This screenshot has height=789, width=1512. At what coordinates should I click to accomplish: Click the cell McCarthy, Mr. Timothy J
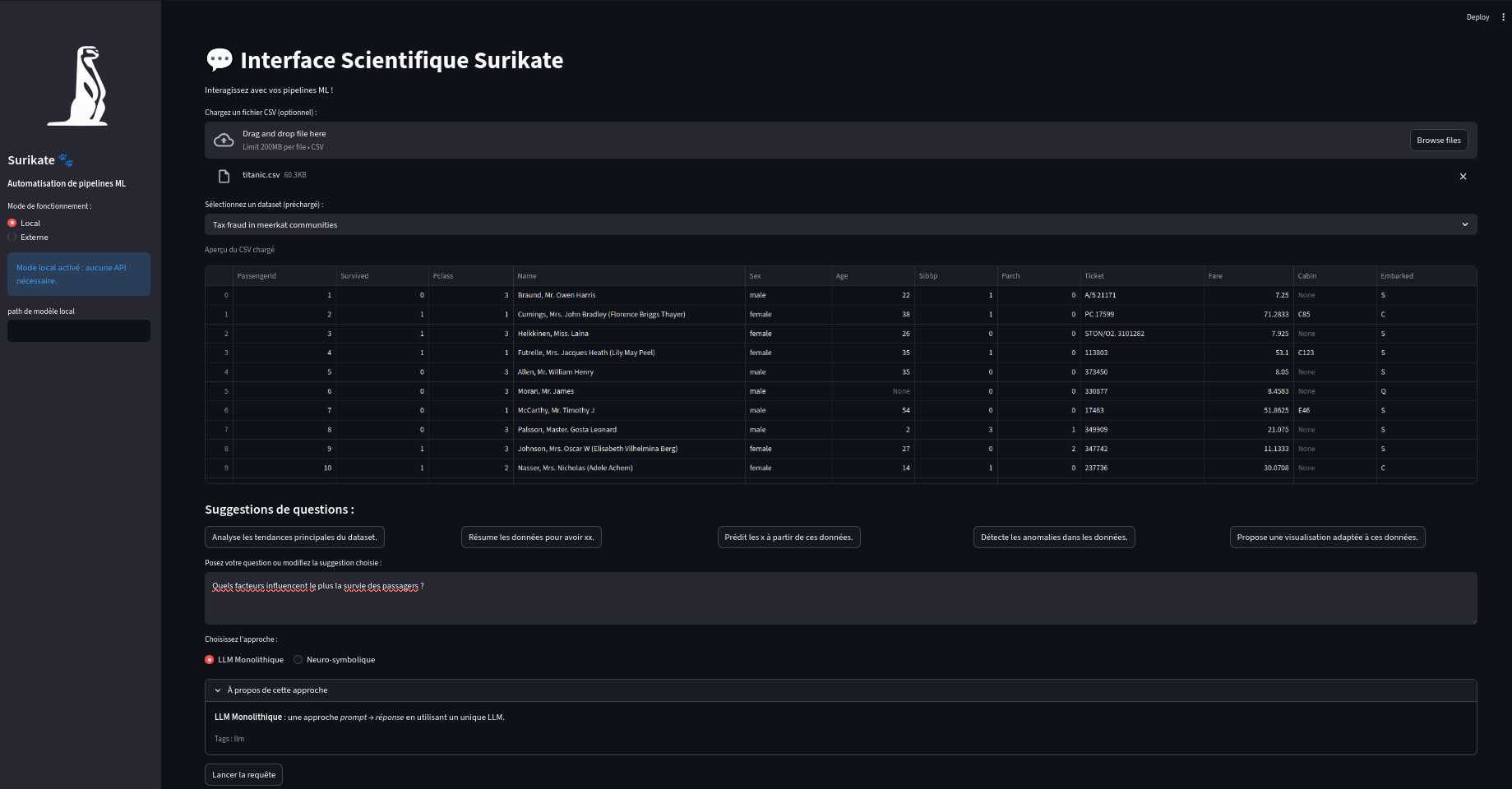point(629,410)
